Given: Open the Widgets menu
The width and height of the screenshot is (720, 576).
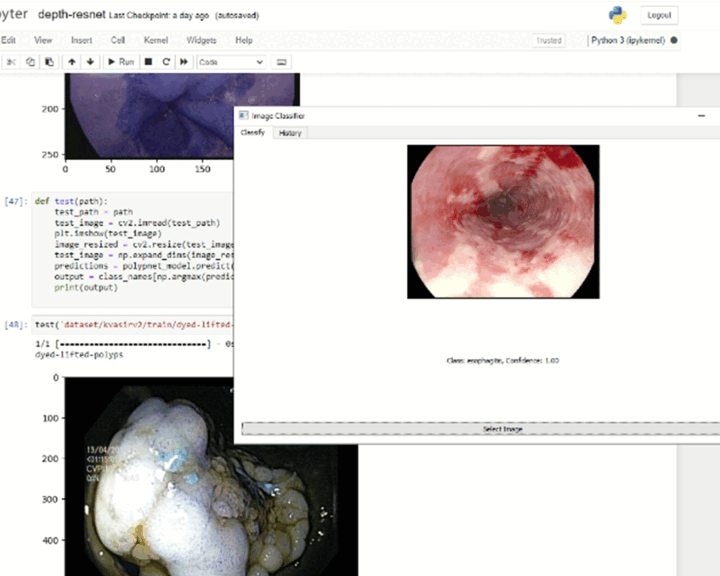Looking at the screenshot, I should pyautogui.click(x=200, y=40).
